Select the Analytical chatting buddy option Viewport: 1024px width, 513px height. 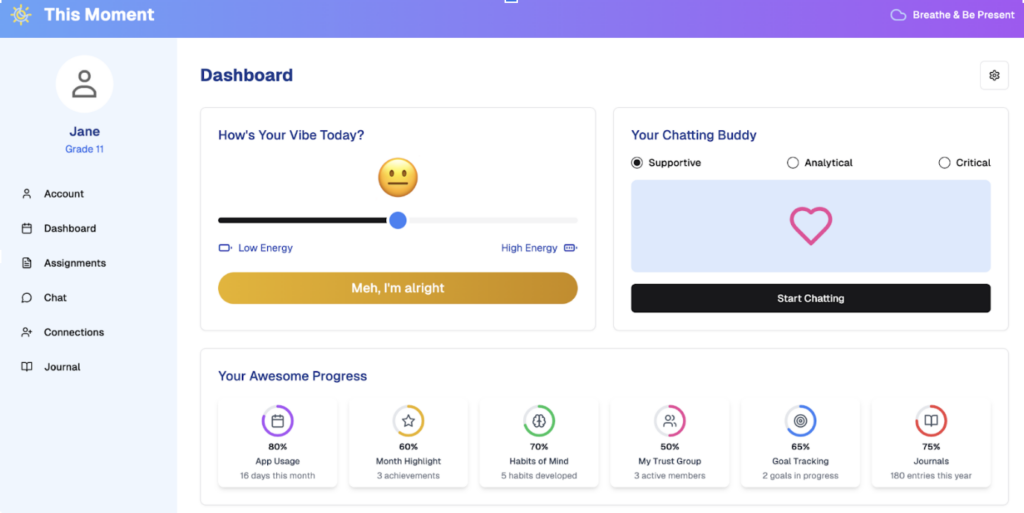pyautogui.click(x=793, y=163)
